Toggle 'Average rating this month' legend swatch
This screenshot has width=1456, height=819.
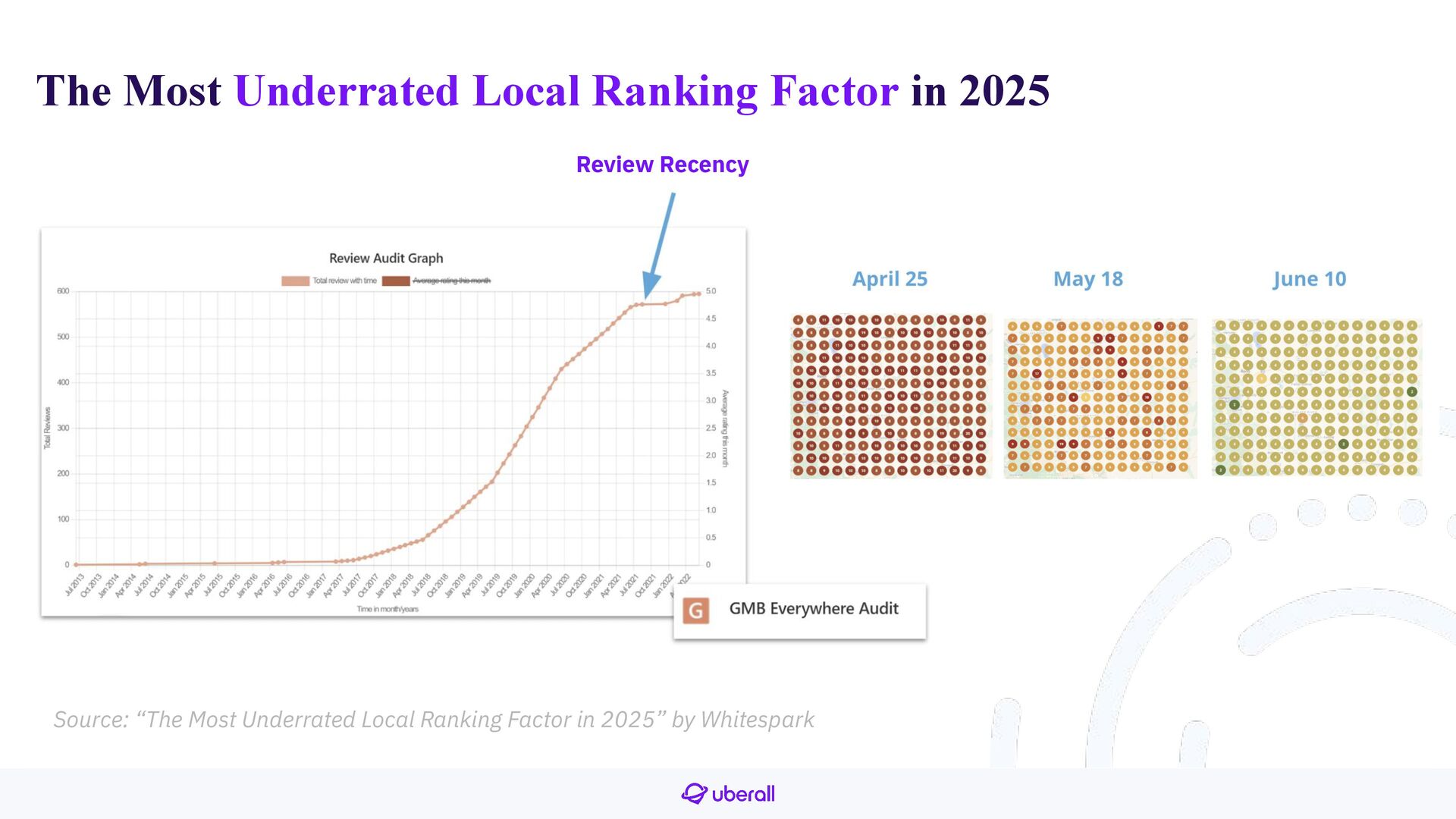(395, 281)
